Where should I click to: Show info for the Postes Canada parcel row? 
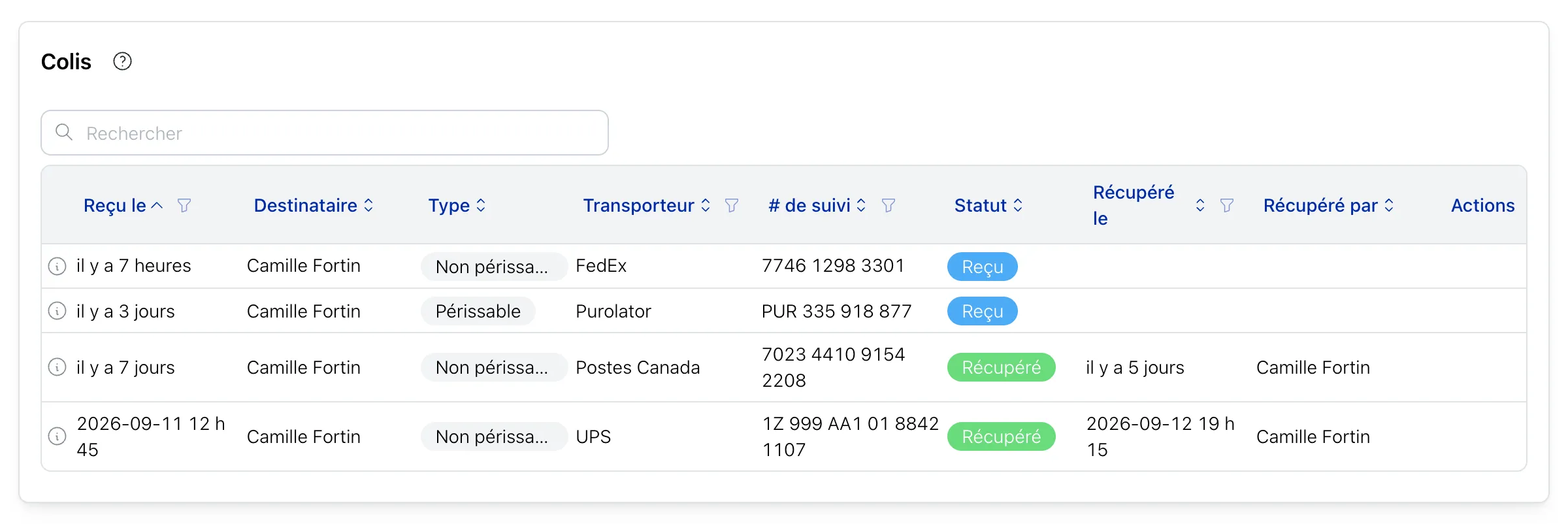(57, 367)
